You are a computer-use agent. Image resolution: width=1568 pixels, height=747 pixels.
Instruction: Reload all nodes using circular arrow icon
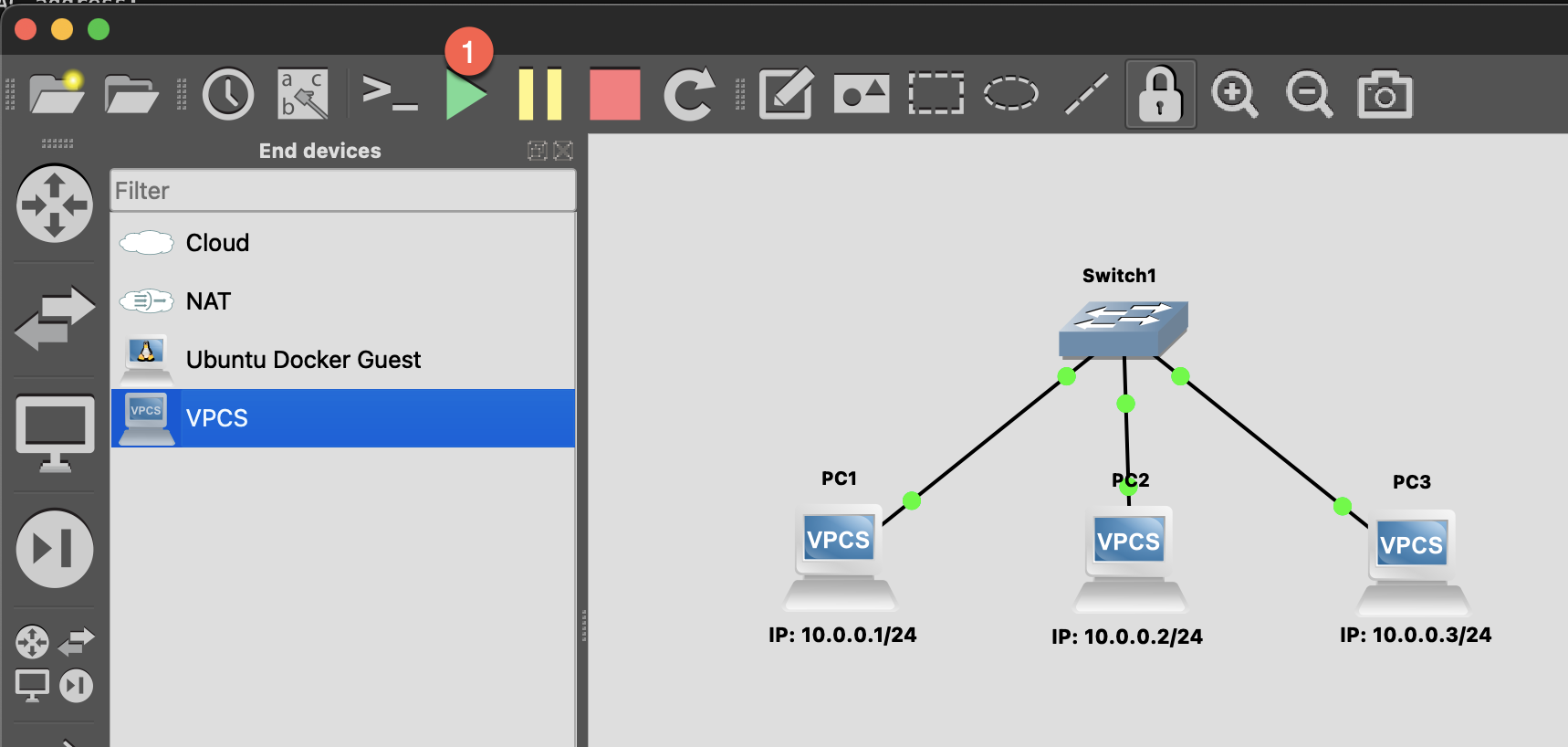688,94
